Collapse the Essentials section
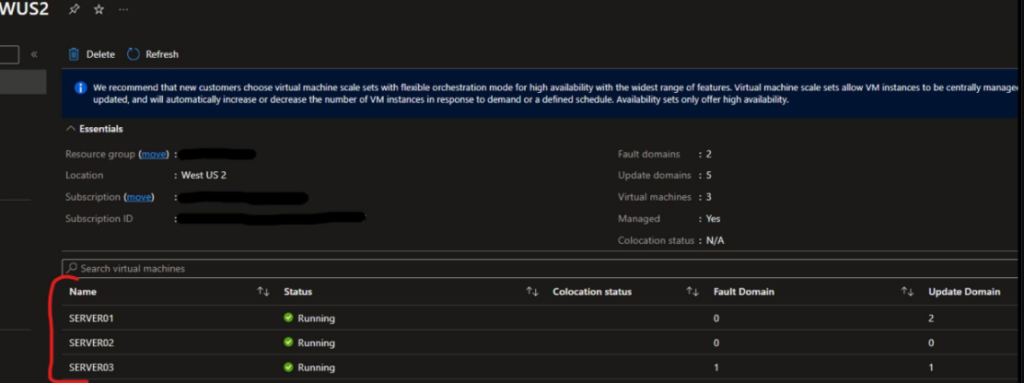This screenshot has width=1024, height=383. [x=95, y=129]
